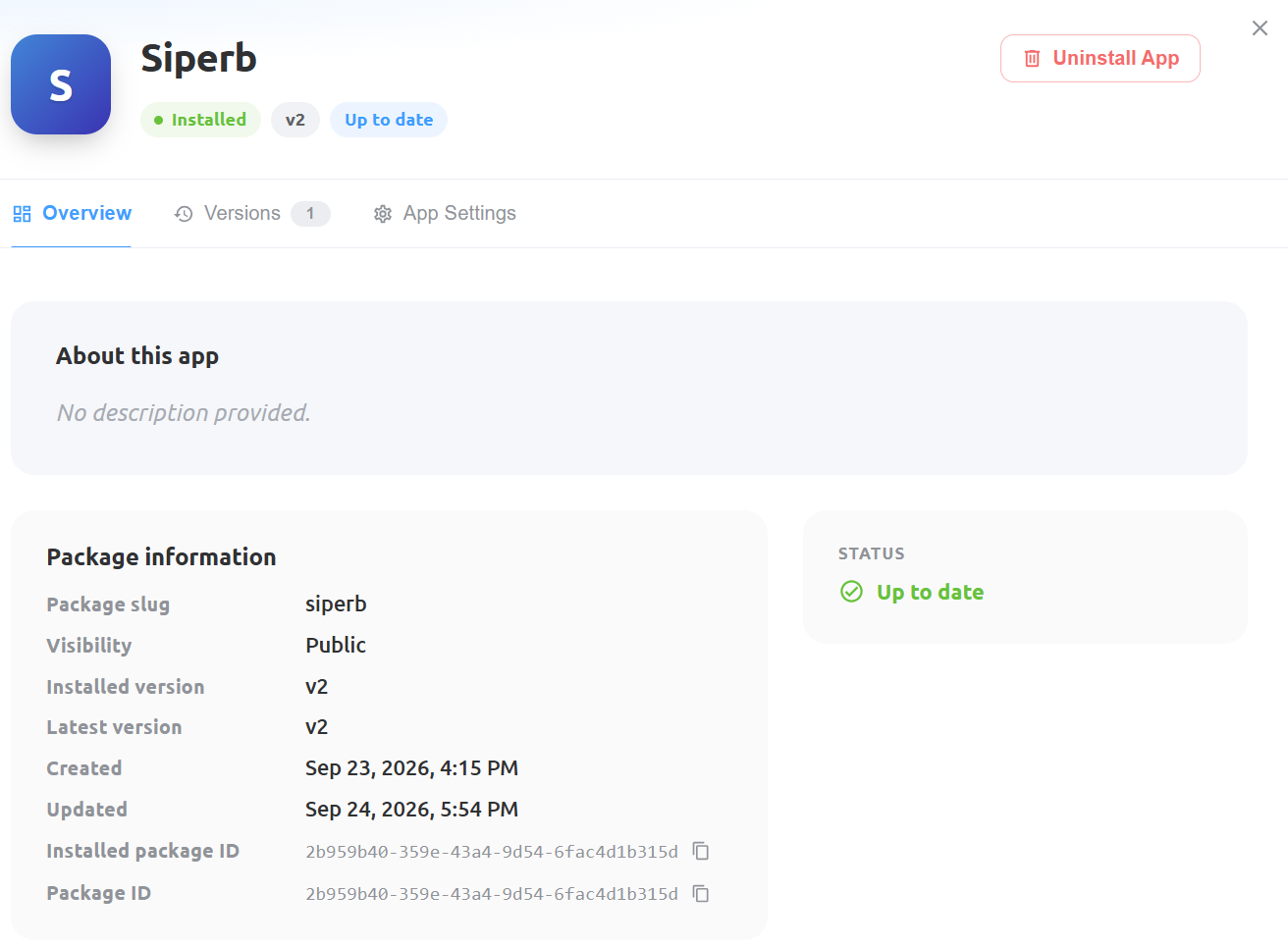Copy the Installed package ID value

[x=701, y=851]
